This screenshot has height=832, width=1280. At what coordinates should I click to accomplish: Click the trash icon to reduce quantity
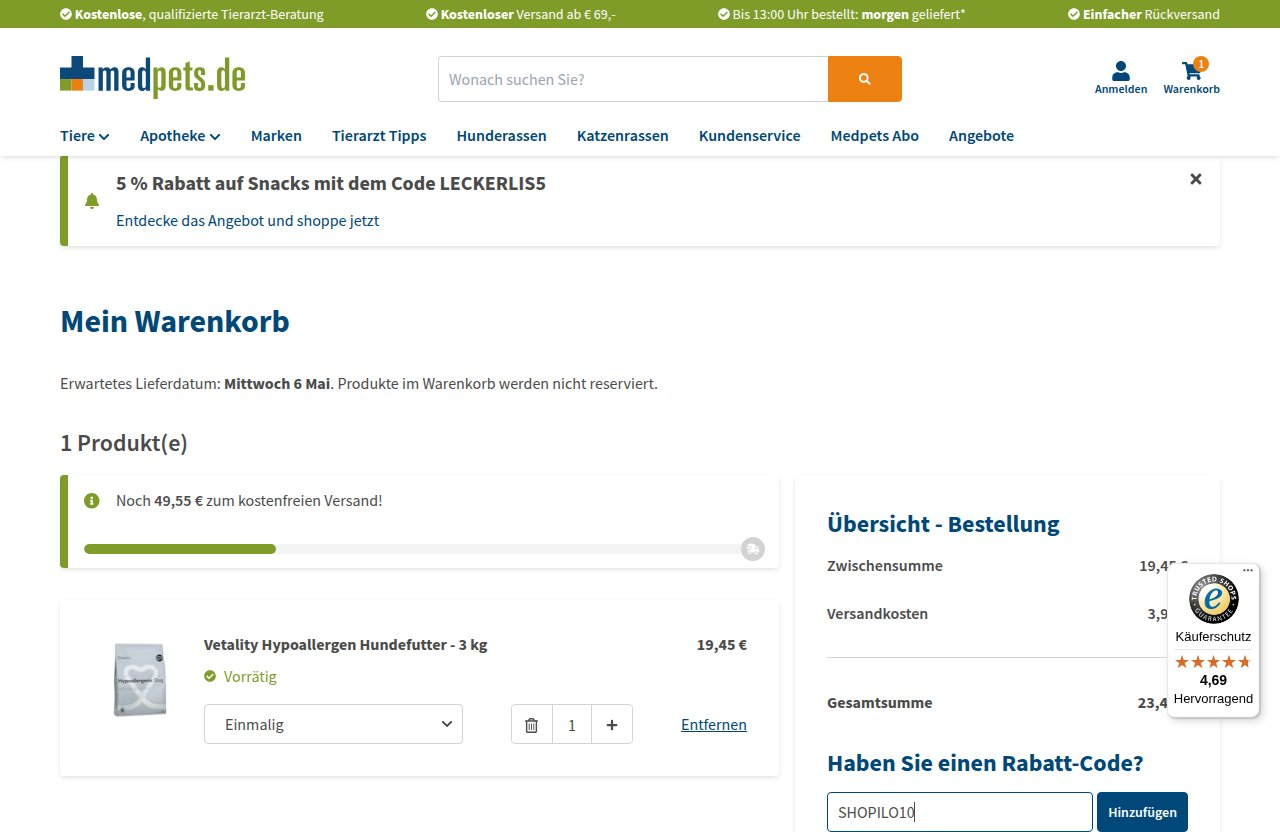click(x=532, y=725)
